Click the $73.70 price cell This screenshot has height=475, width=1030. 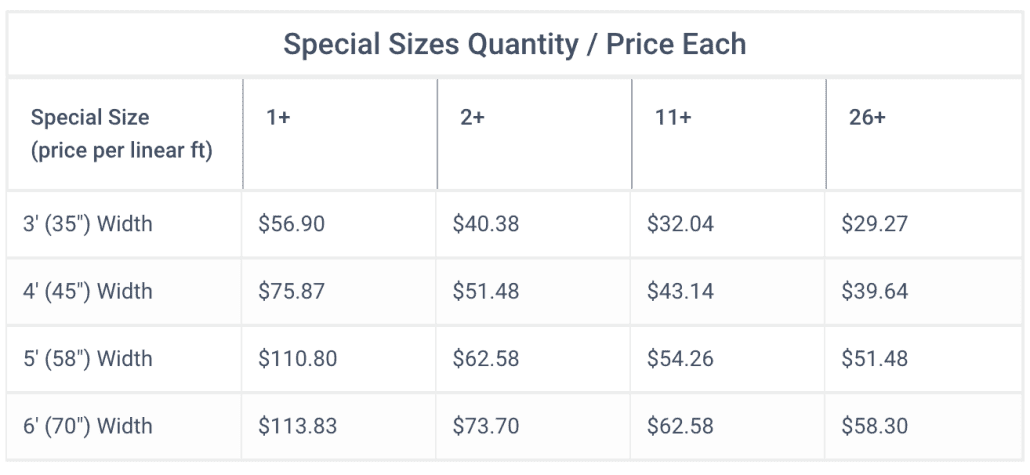(x=485, y=426)
